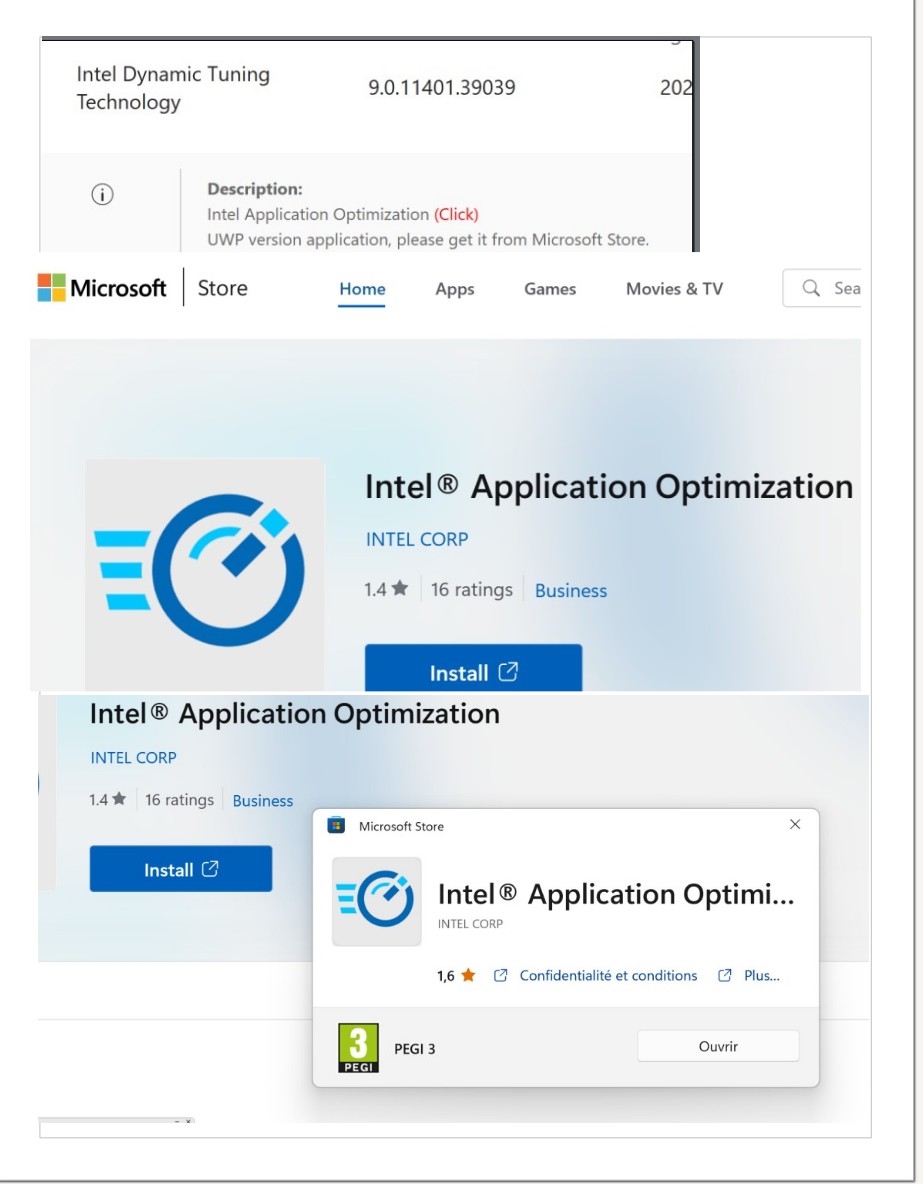Close the Microsoft Store popup

[x=795, y=825]
